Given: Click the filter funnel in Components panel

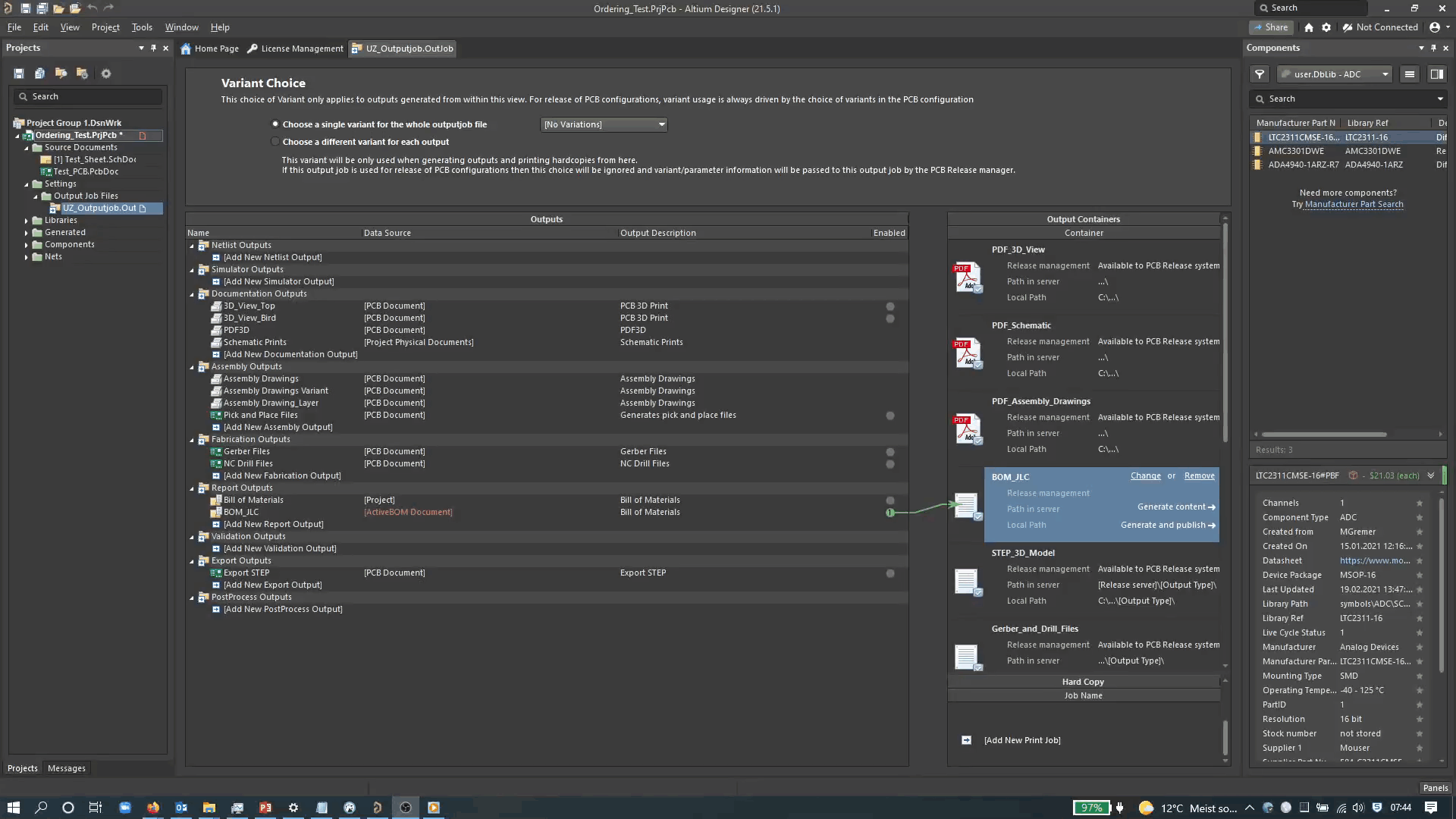Looking at the screenshot, I should click(1260, 74).
